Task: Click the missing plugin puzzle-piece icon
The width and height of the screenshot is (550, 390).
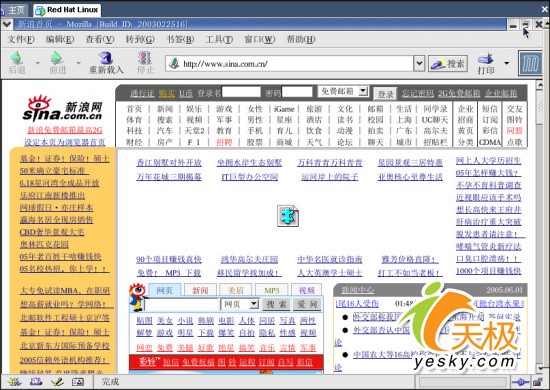Action: click(x=288, y=216)
